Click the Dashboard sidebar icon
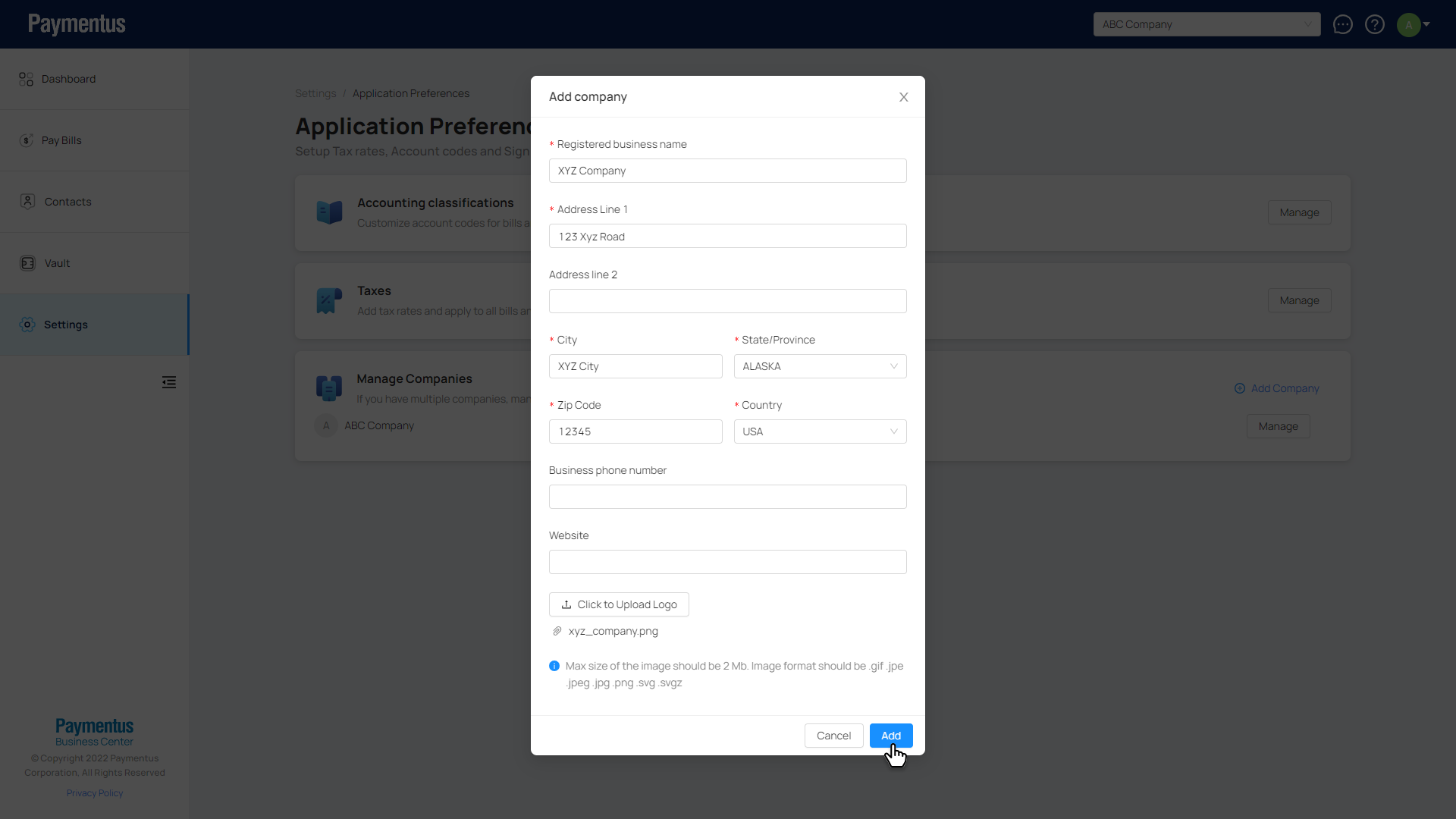The image size is (1456, 819). tap(27, 79)
